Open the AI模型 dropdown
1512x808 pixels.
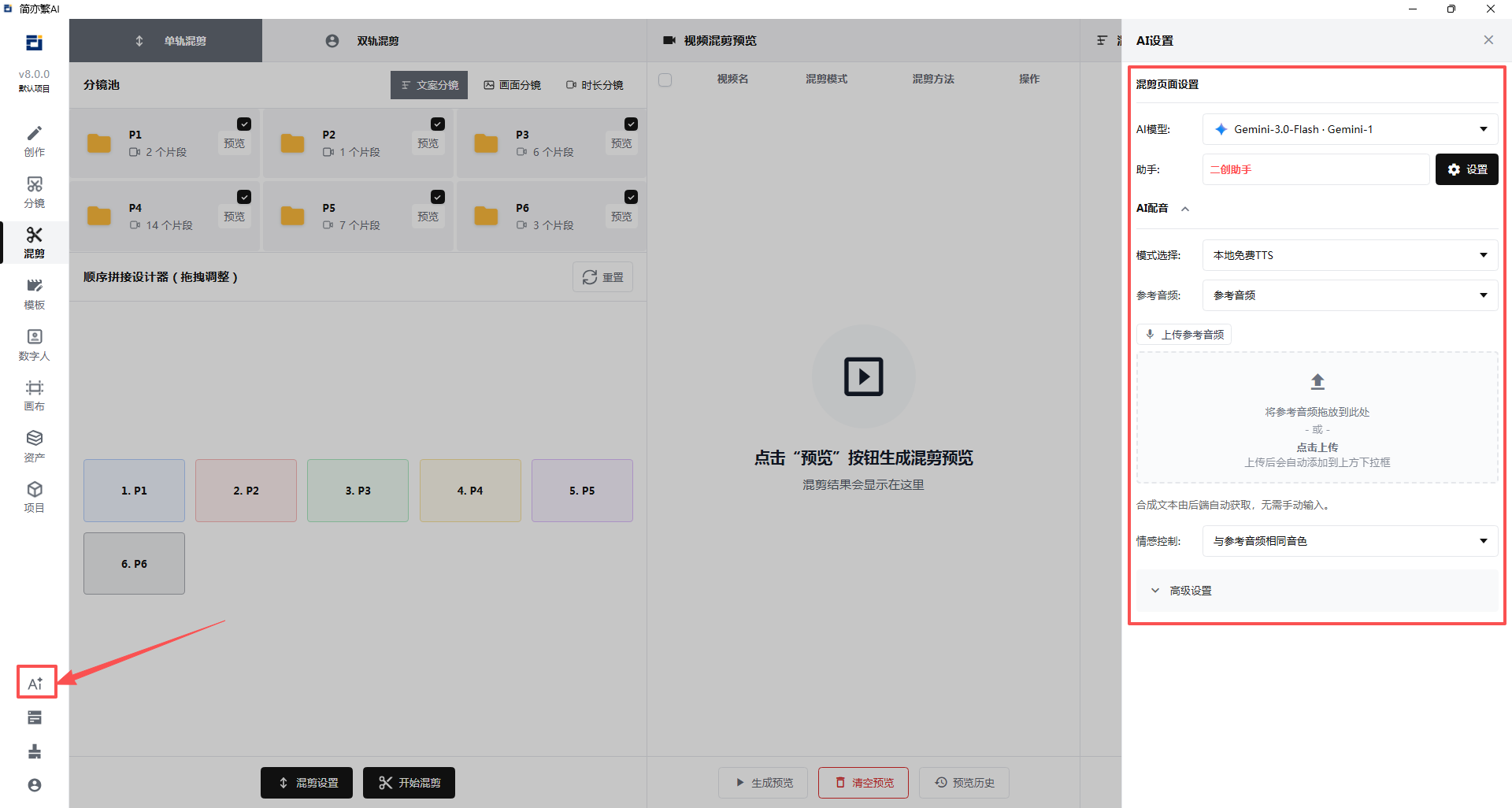click(x=1350, y=129)
